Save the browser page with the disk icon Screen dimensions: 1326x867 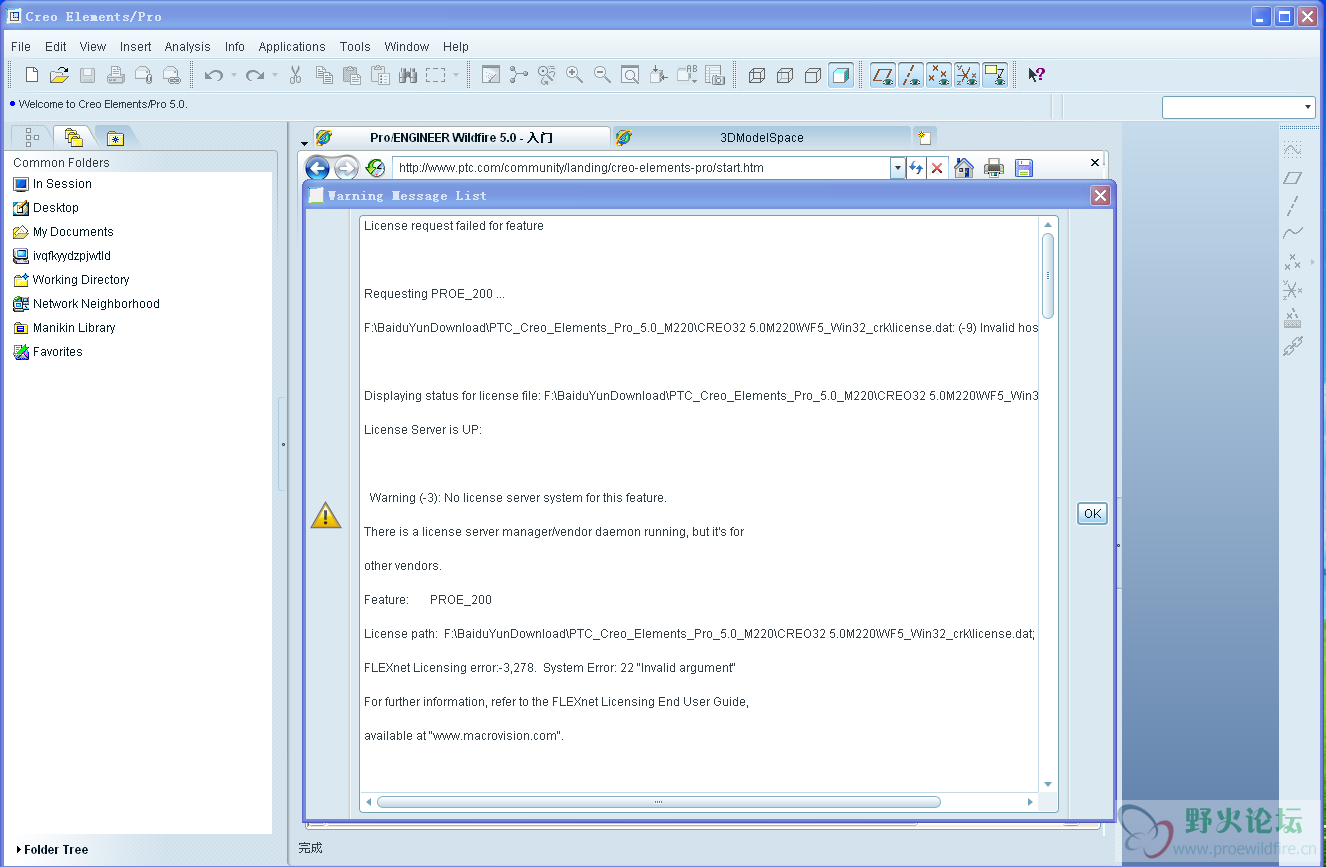[1024, 168]
